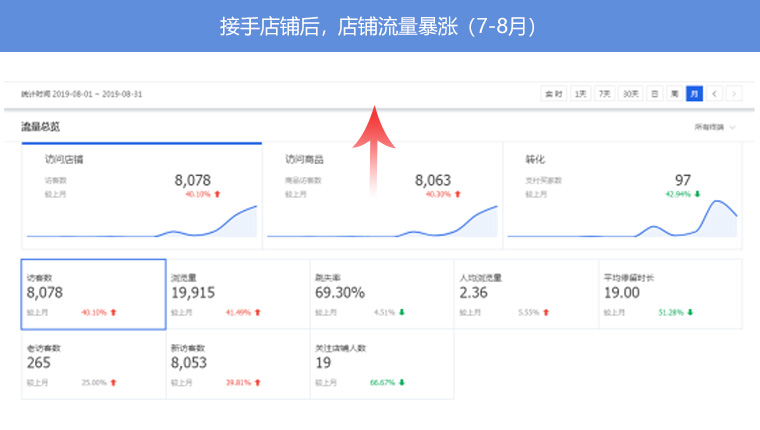This screenshot has width=760, height=430.
Task: Open the 访问商品 tab card
Action: click(x=382, y=195)
